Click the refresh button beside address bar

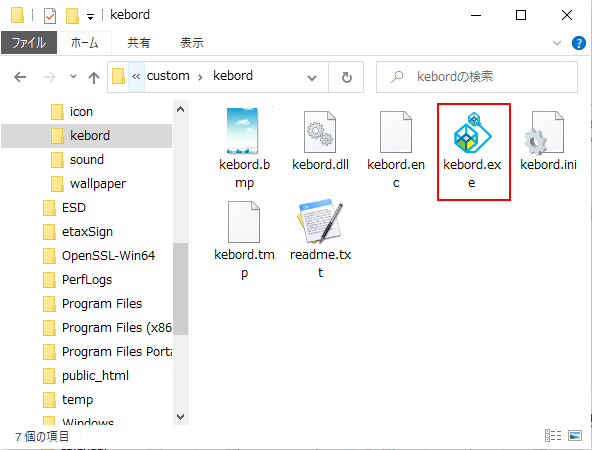(x=347, y=77)
